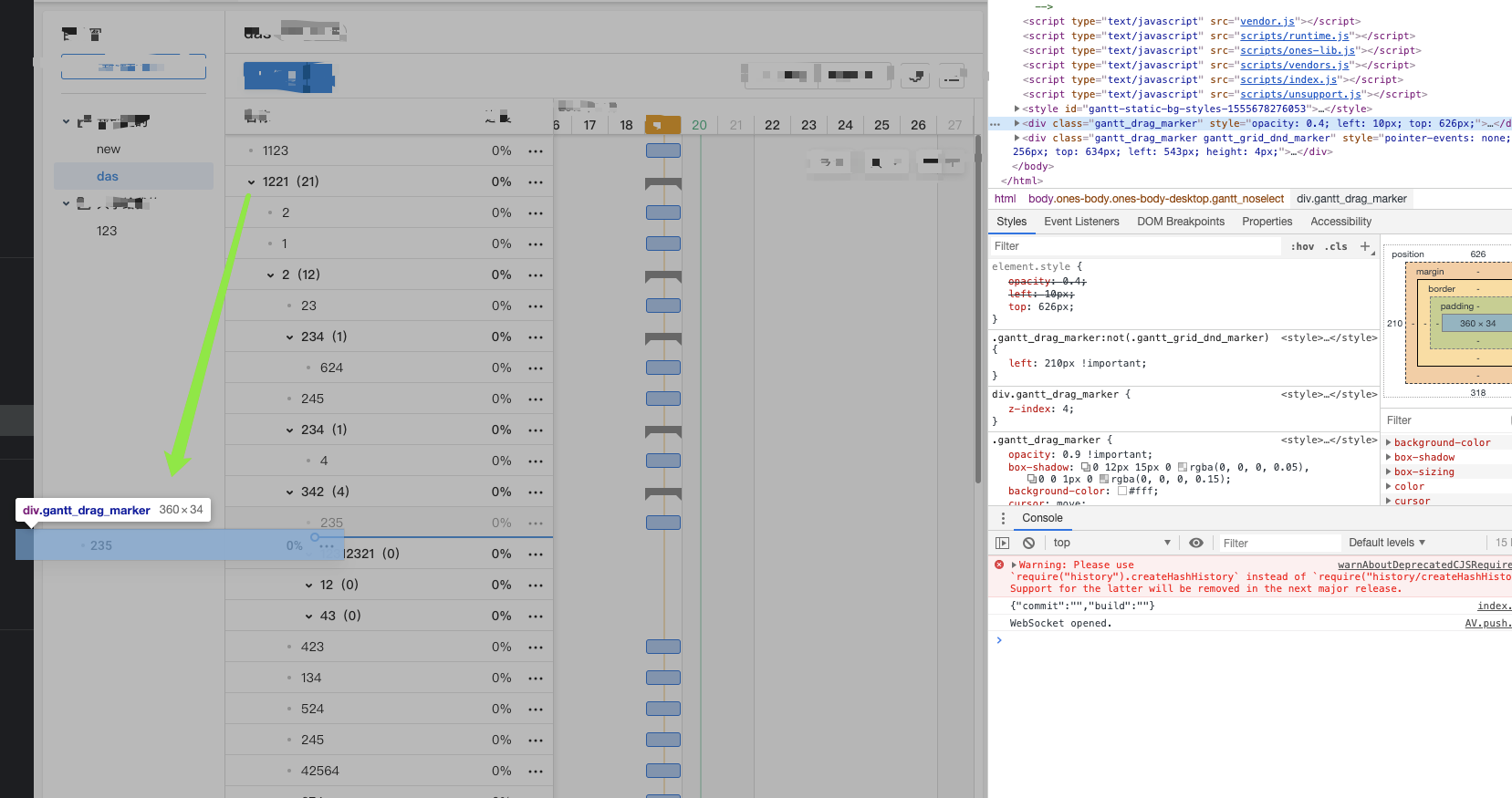Open scripts/unsupport.js source link
This screenshot has height=798, width=1512.
pos(1300,94)
